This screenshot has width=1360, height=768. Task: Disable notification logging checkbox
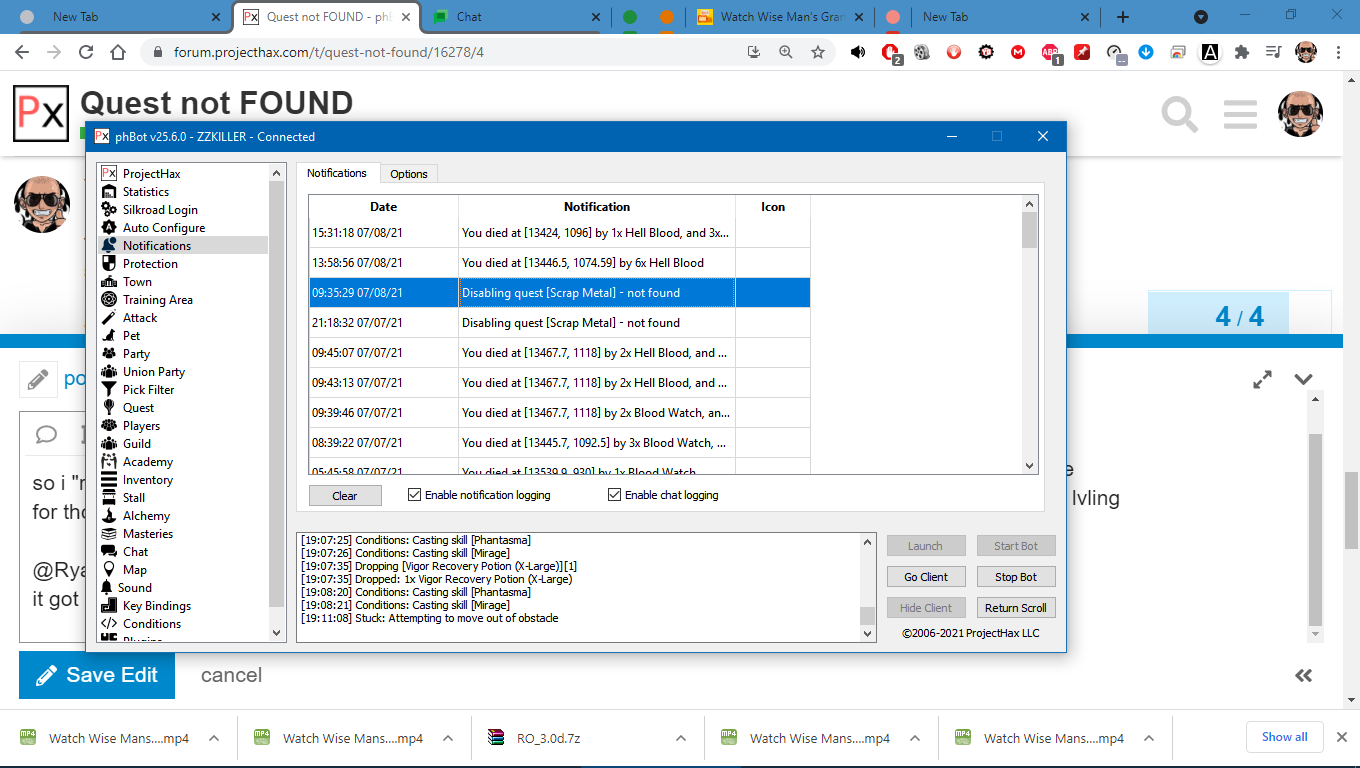pyautogui.click(x=415, y=495)
